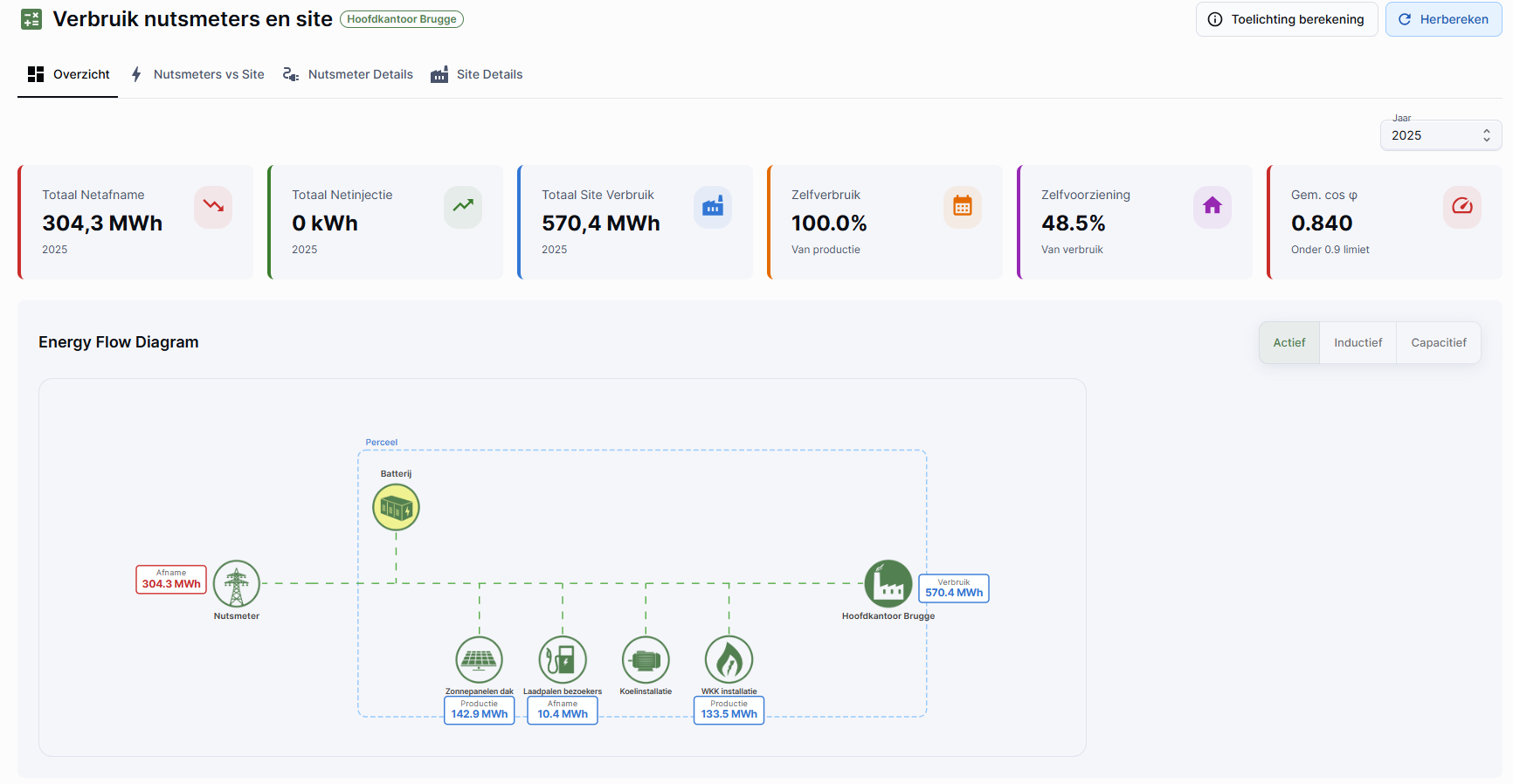Click the Totaal Site Verbruik factory icon
The image size is (1513, 784).
[x=713, y=206]
